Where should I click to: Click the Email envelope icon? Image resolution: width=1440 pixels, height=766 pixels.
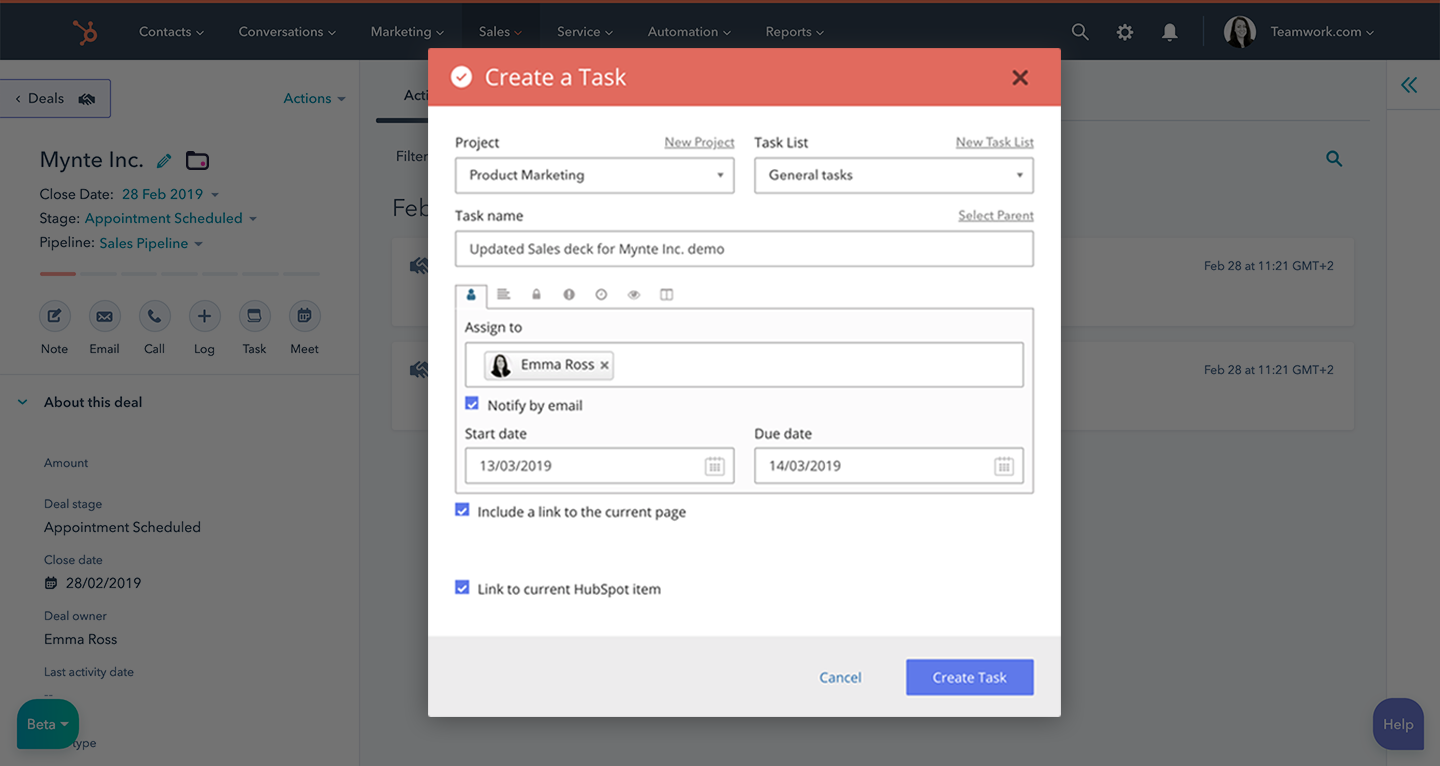(104, 317)
